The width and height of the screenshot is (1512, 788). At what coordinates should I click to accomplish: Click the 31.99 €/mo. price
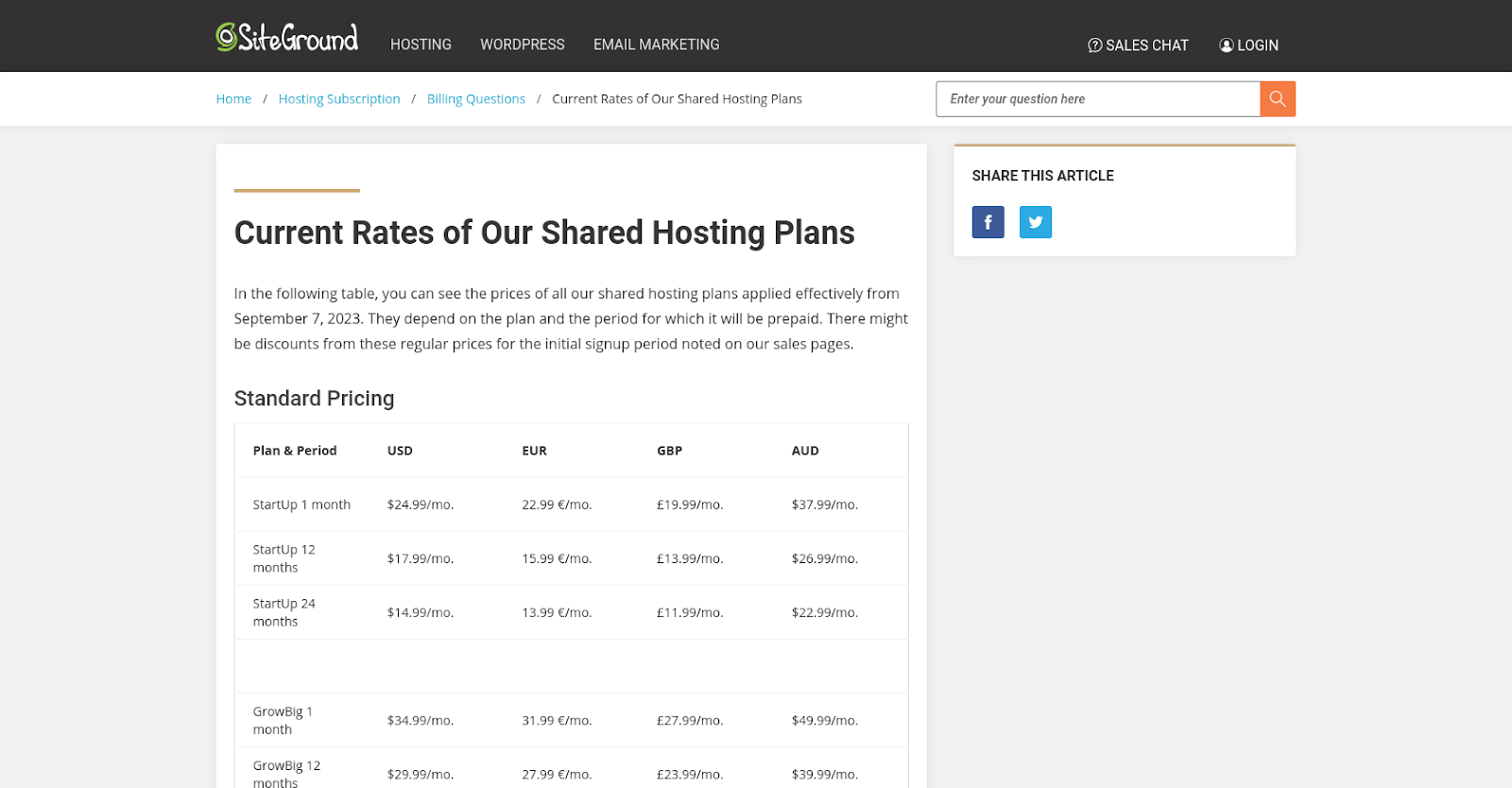pos(557,720)
